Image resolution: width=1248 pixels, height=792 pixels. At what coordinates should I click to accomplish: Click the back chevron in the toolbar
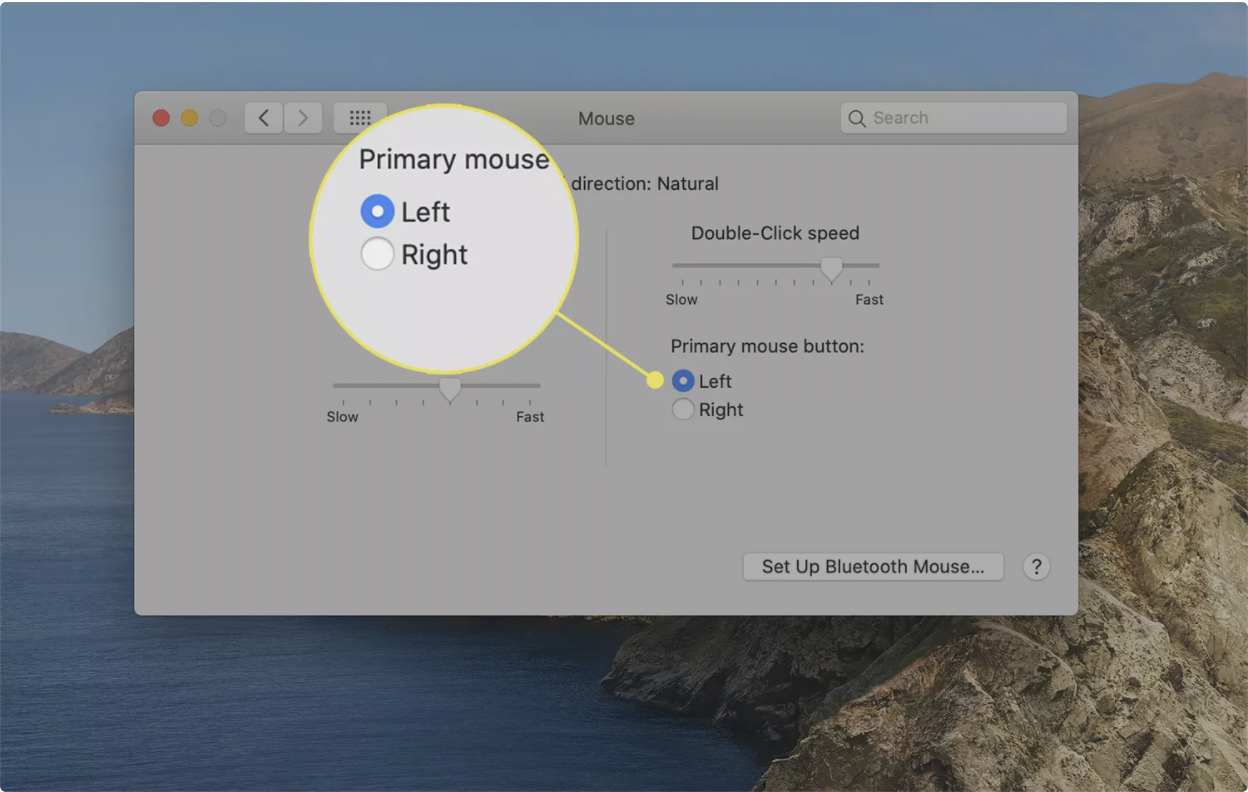(263, 118)
